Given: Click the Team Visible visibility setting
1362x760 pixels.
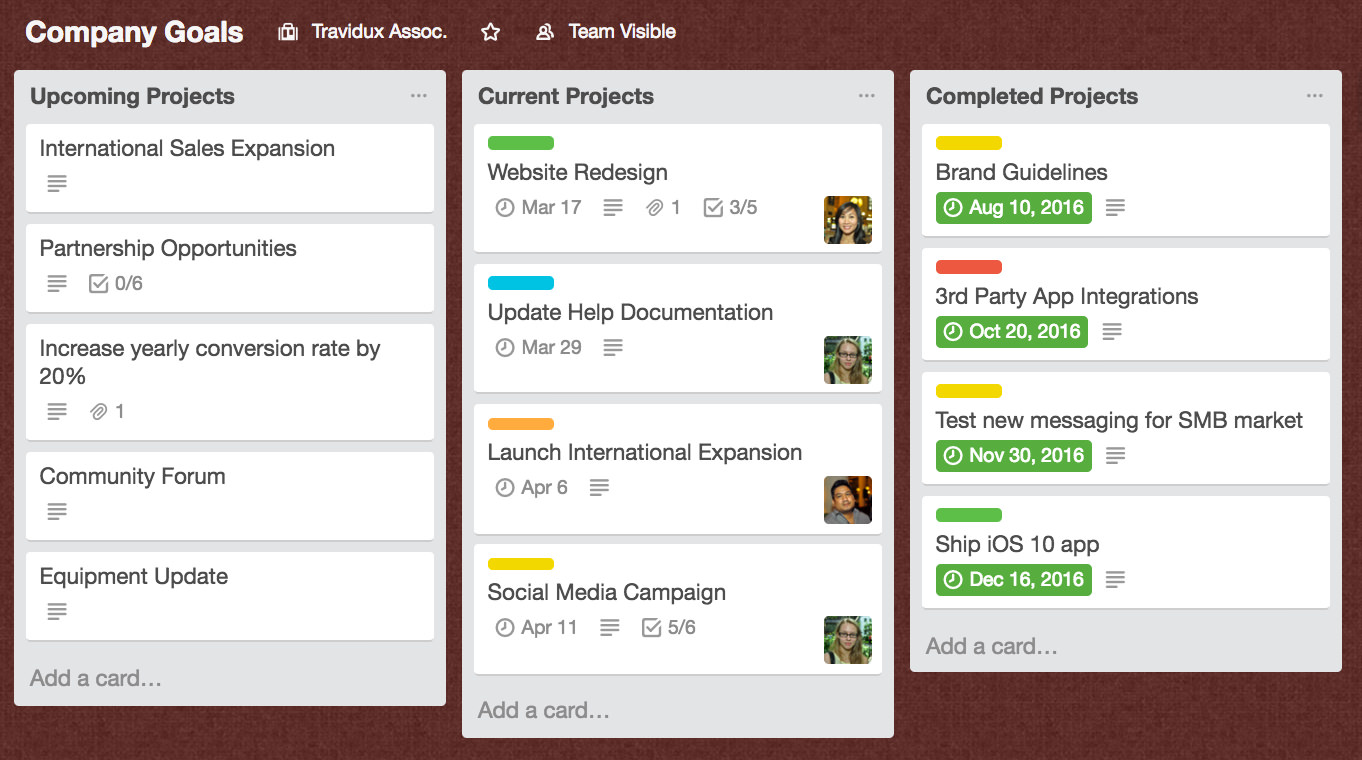Looking at the screenshot, I should 608,32.
